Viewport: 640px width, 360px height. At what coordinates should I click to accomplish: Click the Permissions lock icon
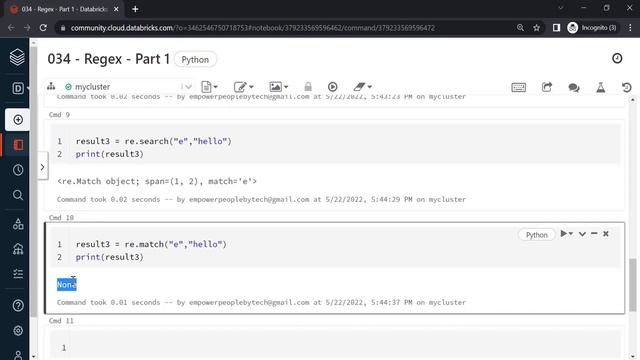(308, 87)
